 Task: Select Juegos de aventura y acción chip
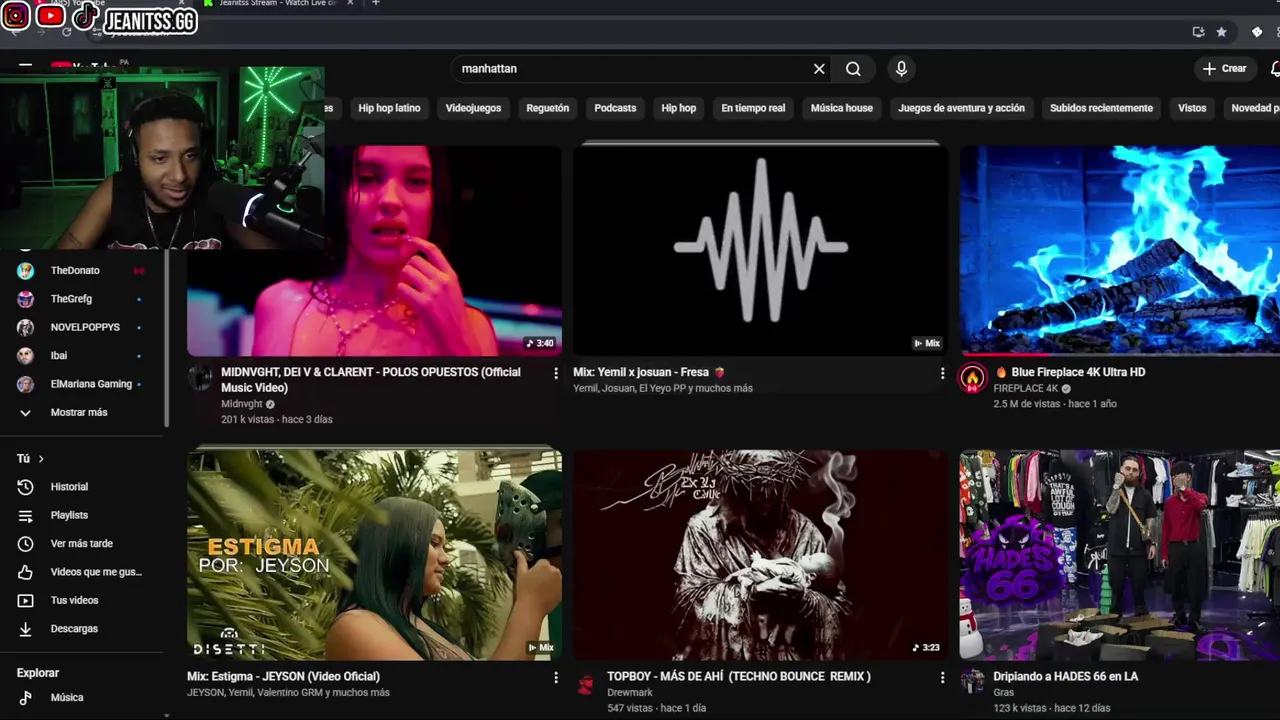coord(961,108)
